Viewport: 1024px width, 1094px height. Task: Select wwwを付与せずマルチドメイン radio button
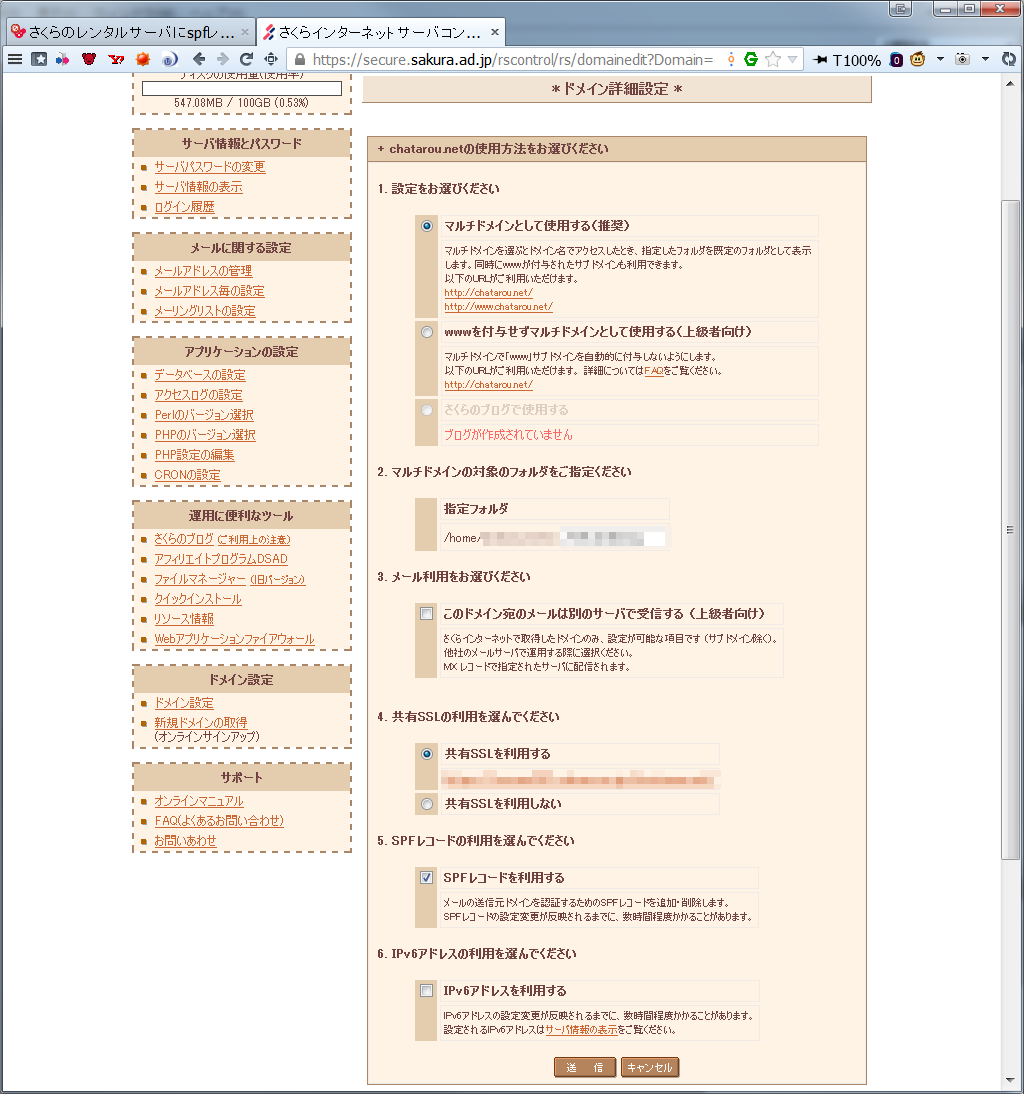(x=427, y=332)
